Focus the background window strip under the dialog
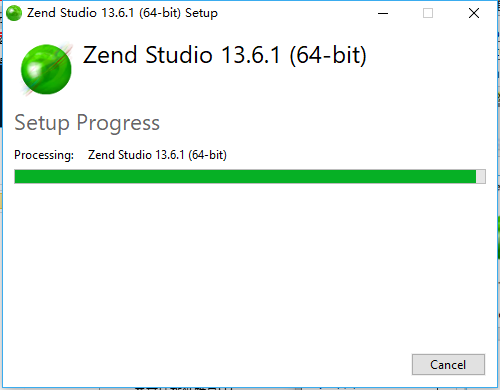The width and height of the screenshot is (500, 390). [x=250, y=388]
